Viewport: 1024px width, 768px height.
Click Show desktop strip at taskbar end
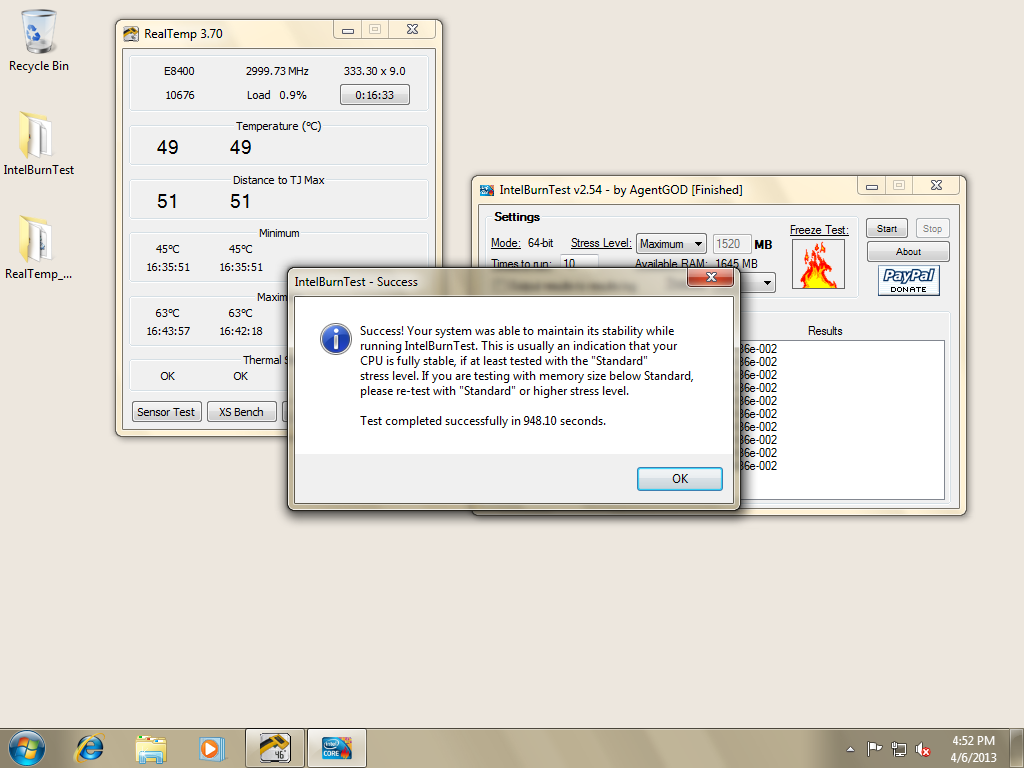tap(1017, 748)
